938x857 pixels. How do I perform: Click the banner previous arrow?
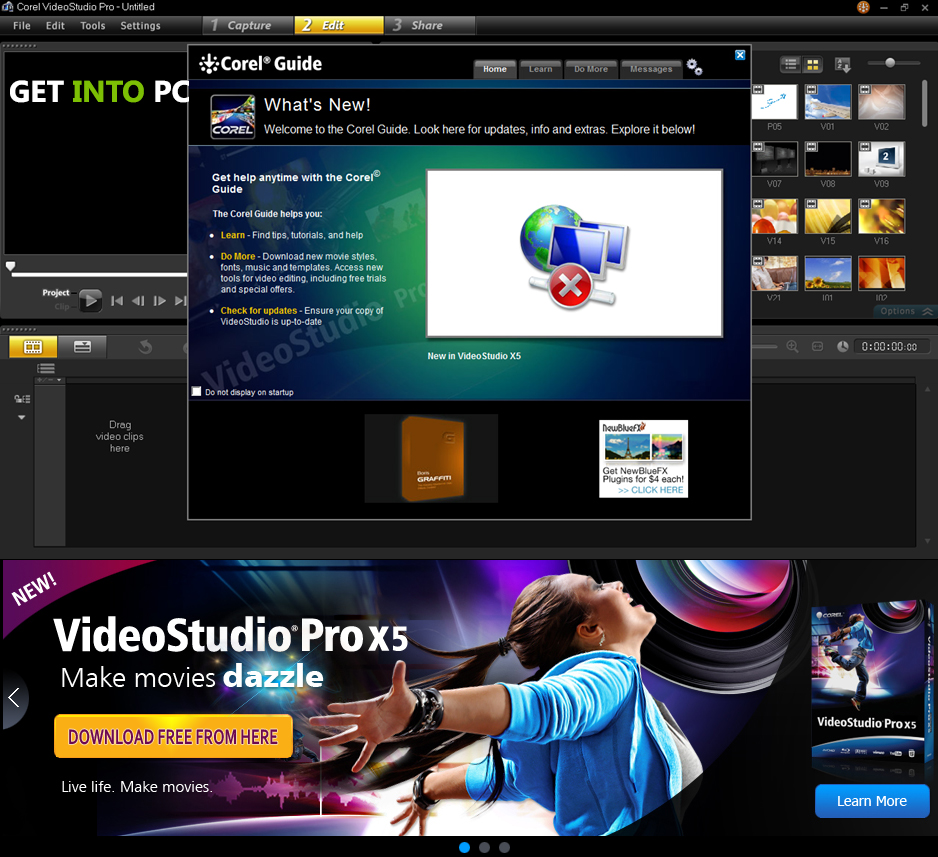click(x=14, y=697)
